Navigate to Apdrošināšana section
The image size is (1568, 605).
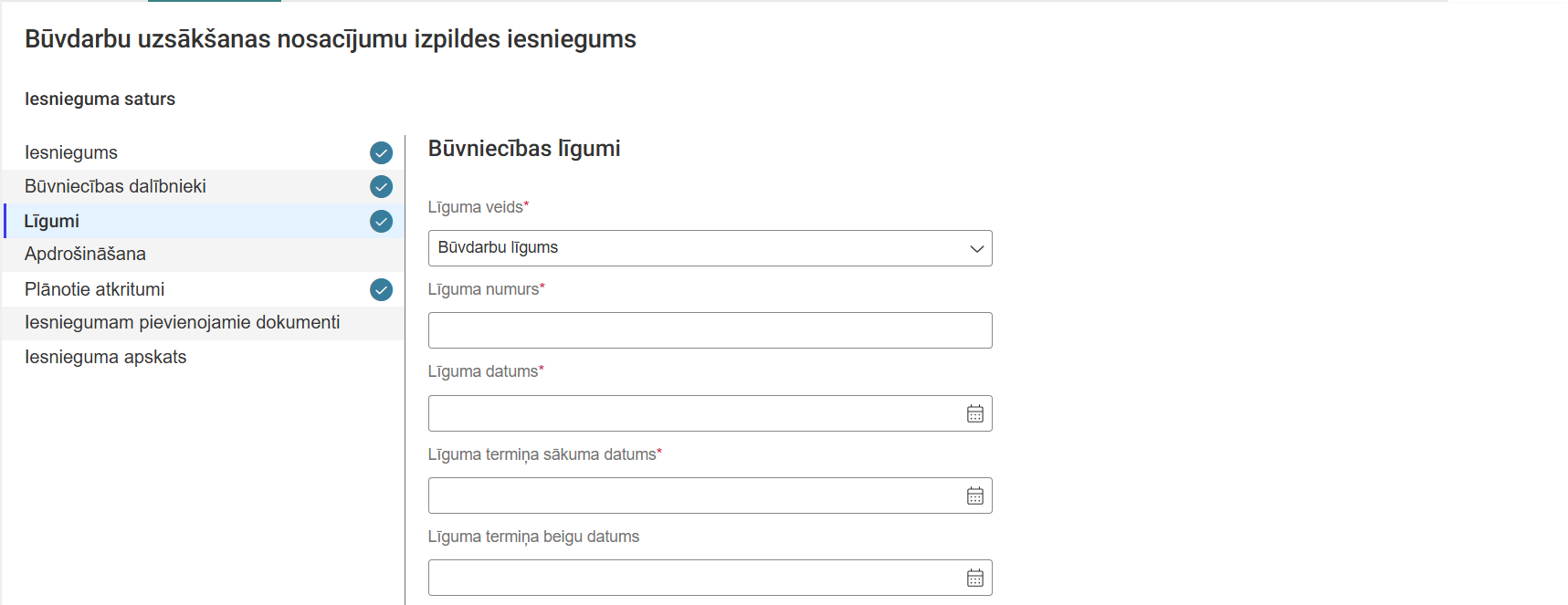[85, 254]
